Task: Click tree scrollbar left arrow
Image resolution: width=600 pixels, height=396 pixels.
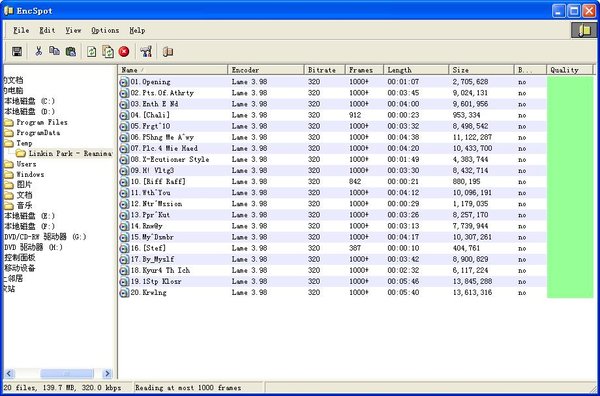Action: 9,373
